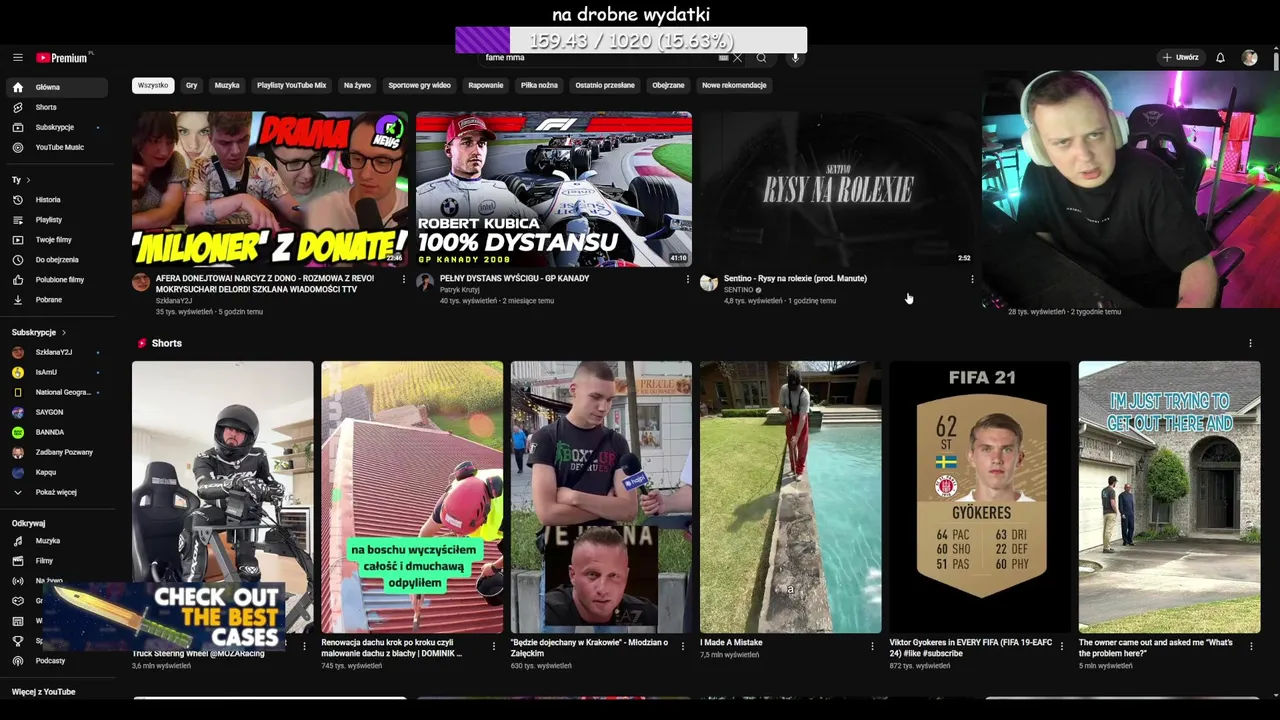Open YouTube Music from the sidebar
Screen dimensions: 1280x720
pyautogui.click(x=58, y=147)
